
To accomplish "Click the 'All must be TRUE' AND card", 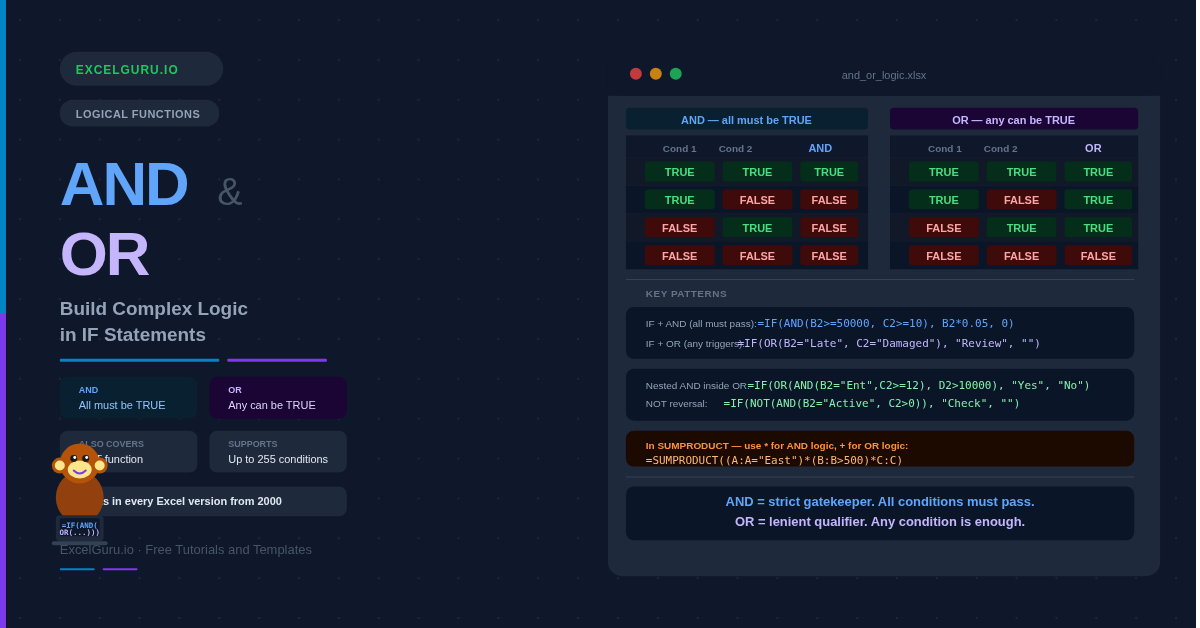I will (x=129, y=398).
